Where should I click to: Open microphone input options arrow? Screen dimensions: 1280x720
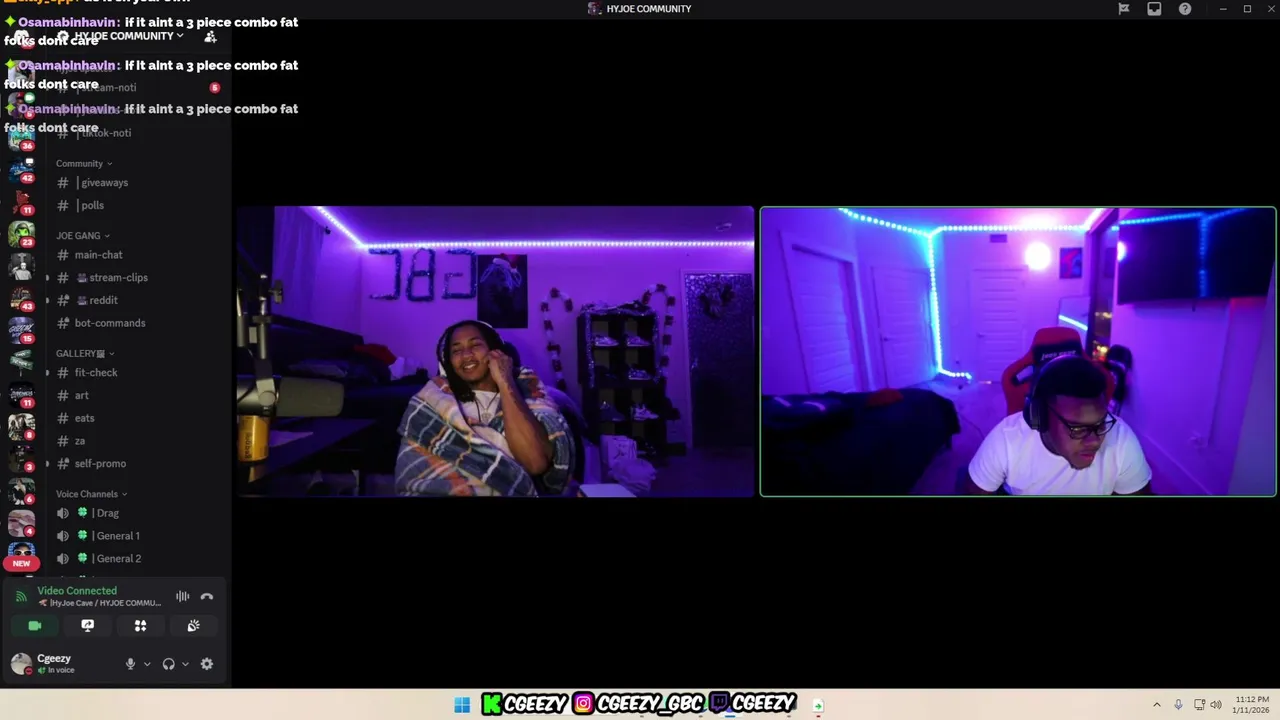pos(147,664)
